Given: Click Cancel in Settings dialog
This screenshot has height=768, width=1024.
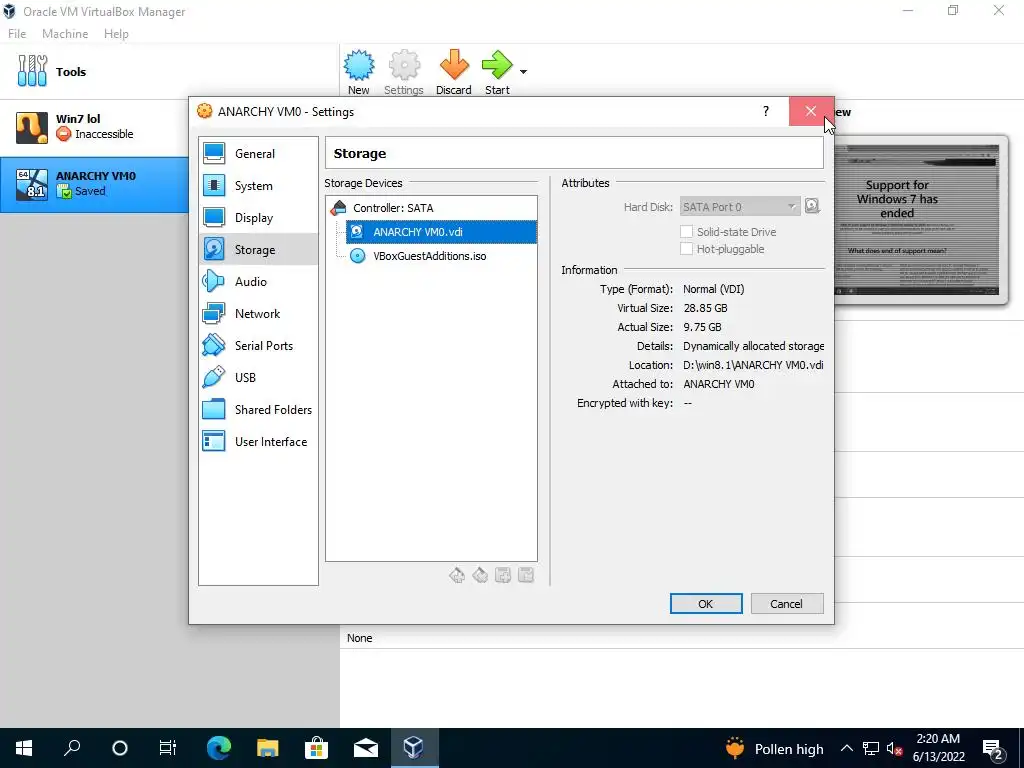Looking at the screenshot, I should [787, 603].
